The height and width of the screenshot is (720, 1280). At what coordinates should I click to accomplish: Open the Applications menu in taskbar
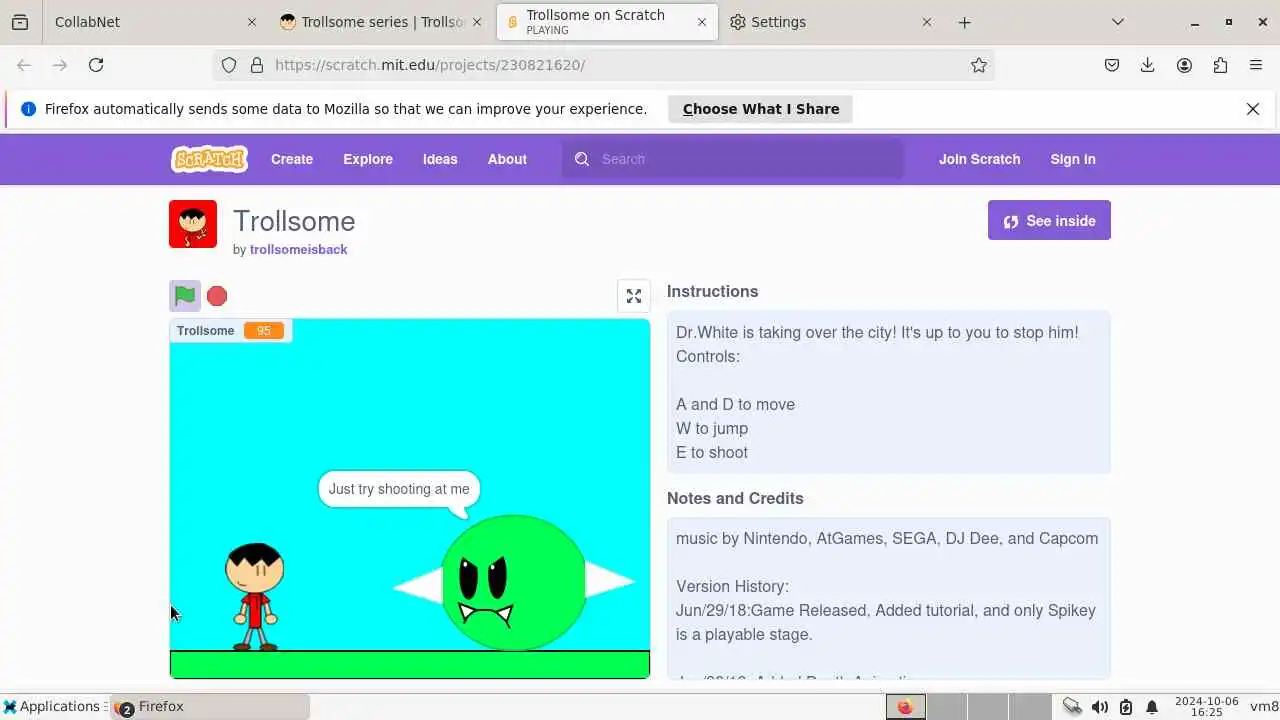(x=53, y=706)
